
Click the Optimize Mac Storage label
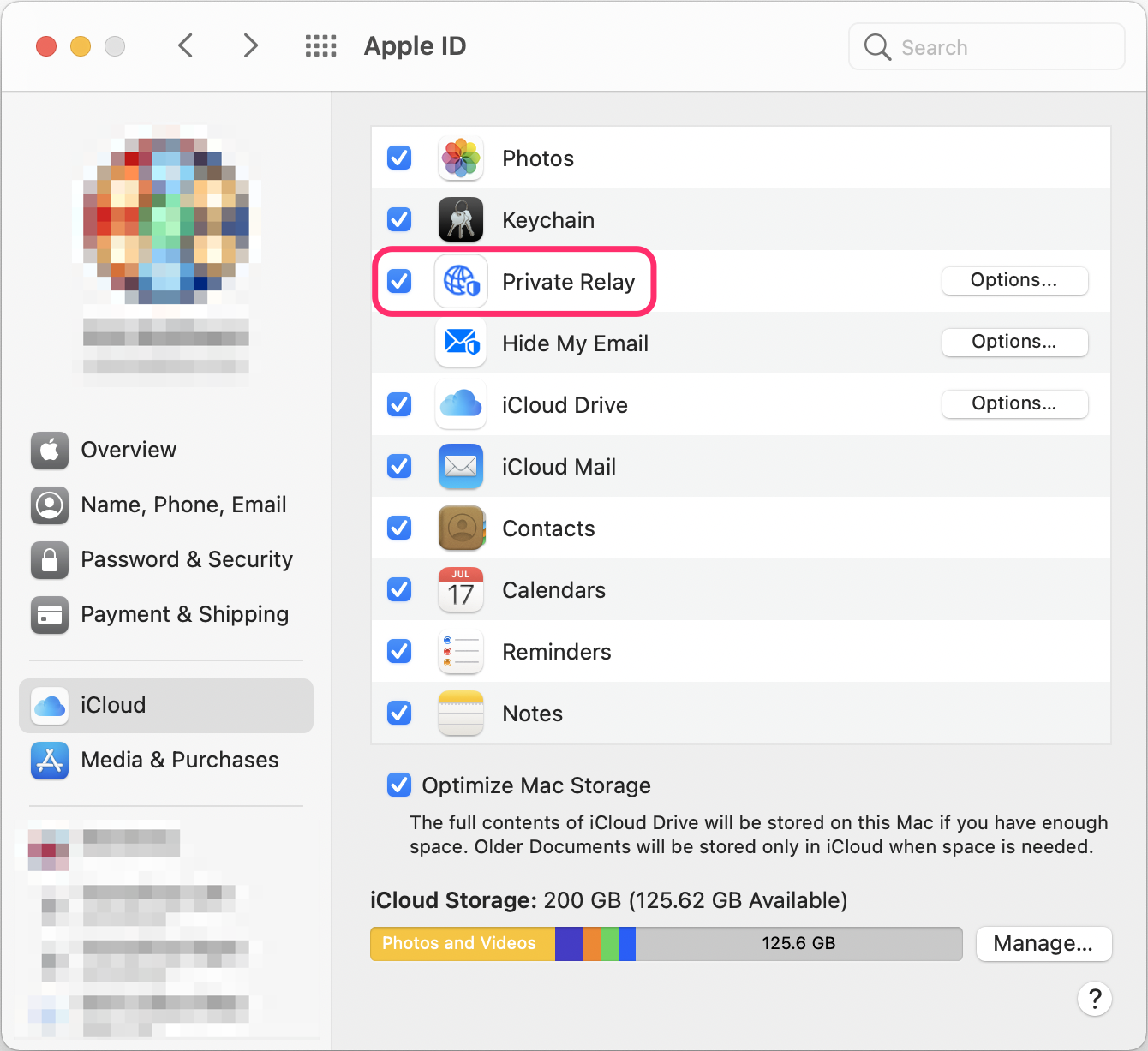536,785
